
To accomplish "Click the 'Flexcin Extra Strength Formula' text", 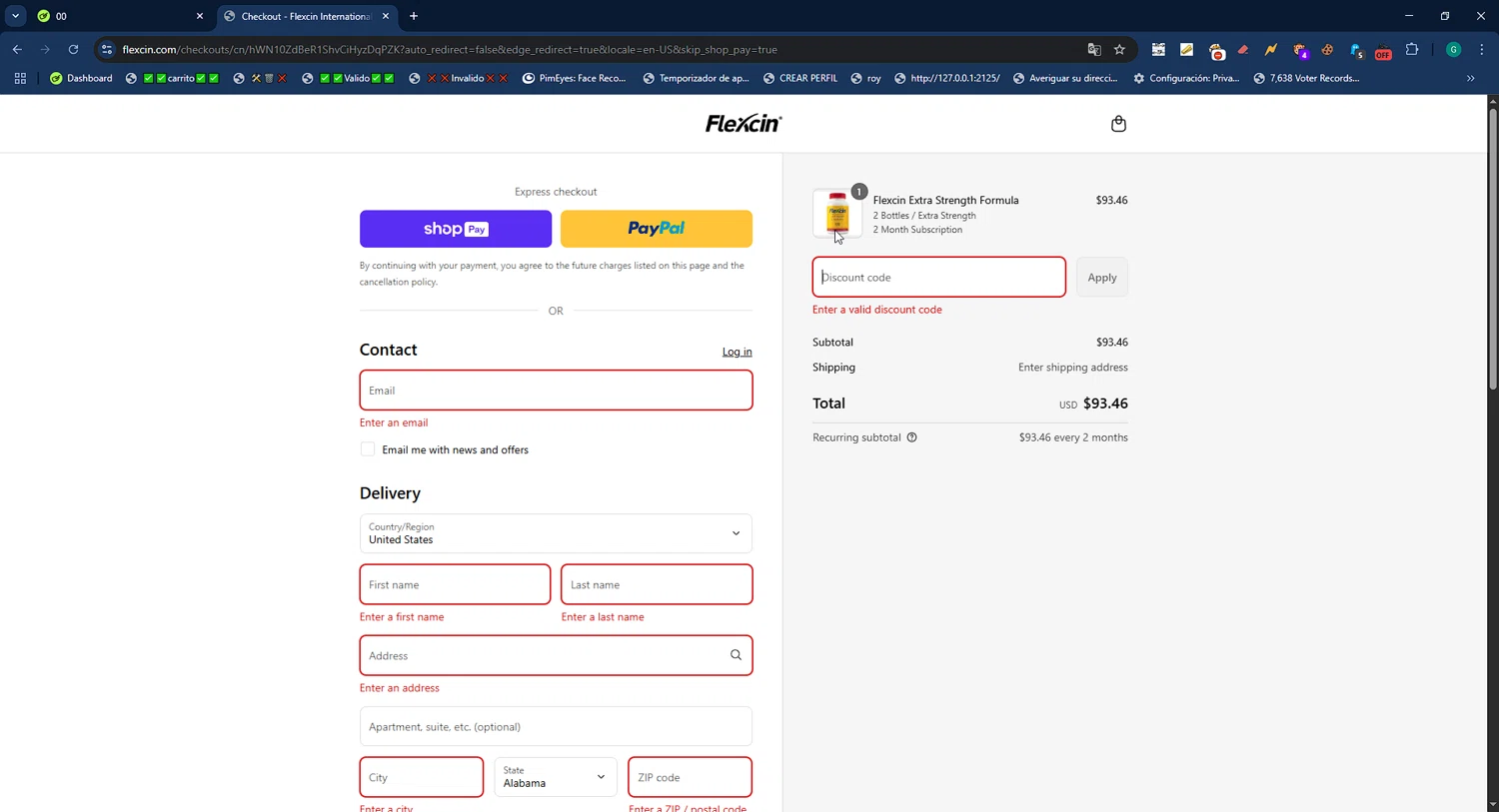I will point(945,200).
